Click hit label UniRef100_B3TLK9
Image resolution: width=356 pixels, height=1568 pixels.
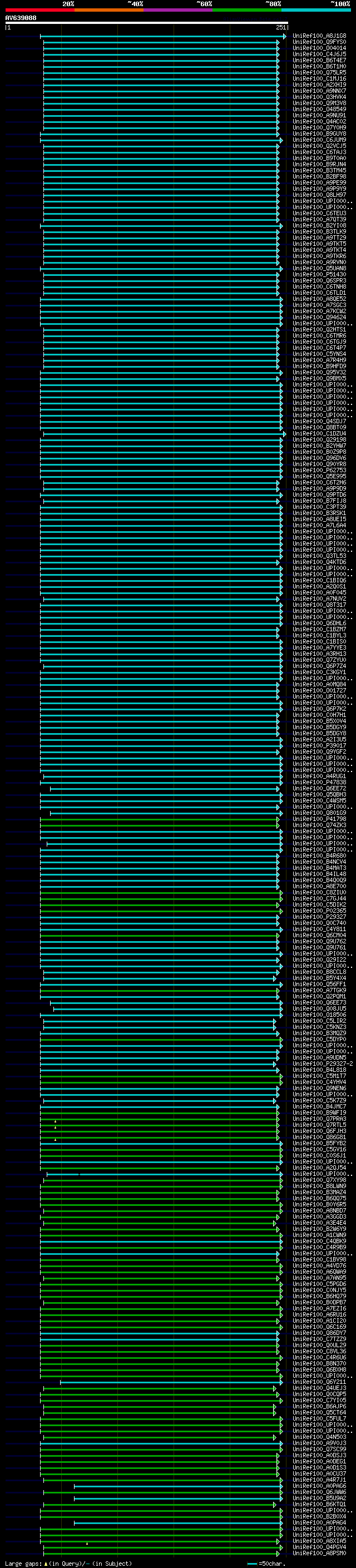tap(319, 231)
